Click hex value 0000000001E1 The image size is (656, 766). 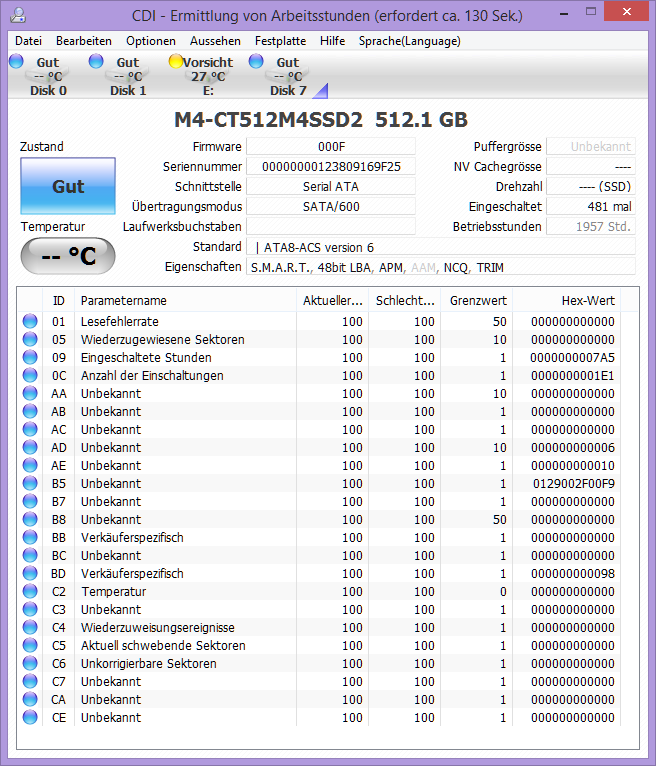(572, 376)
